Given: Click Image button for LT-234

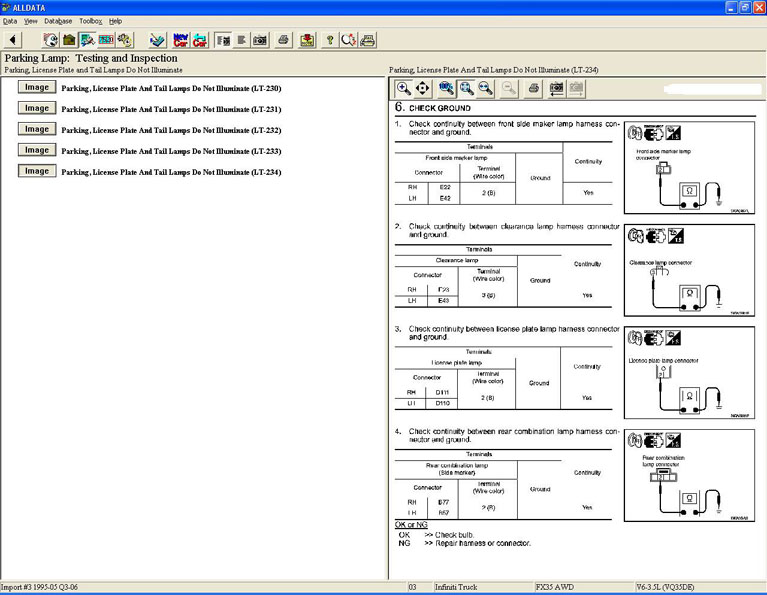Looking at the screenshot, I should click(x=37, y=171).
